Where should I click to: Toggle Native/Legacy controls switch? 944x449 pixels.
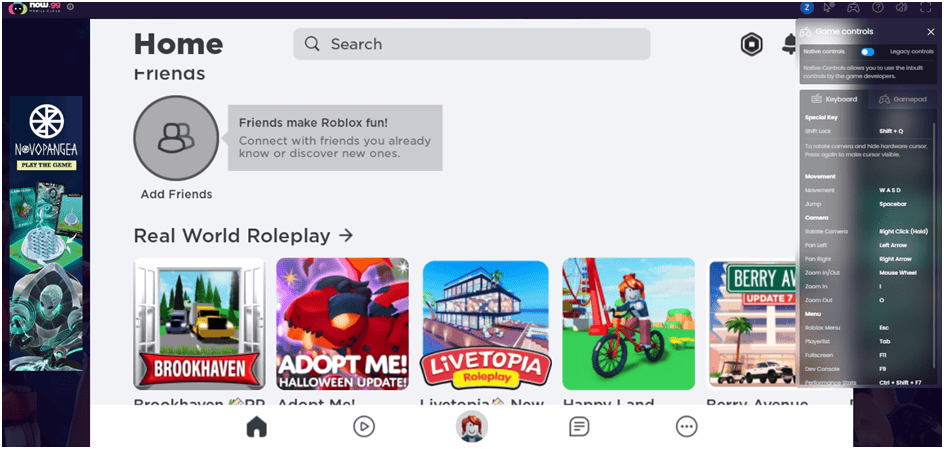point(868,52)
